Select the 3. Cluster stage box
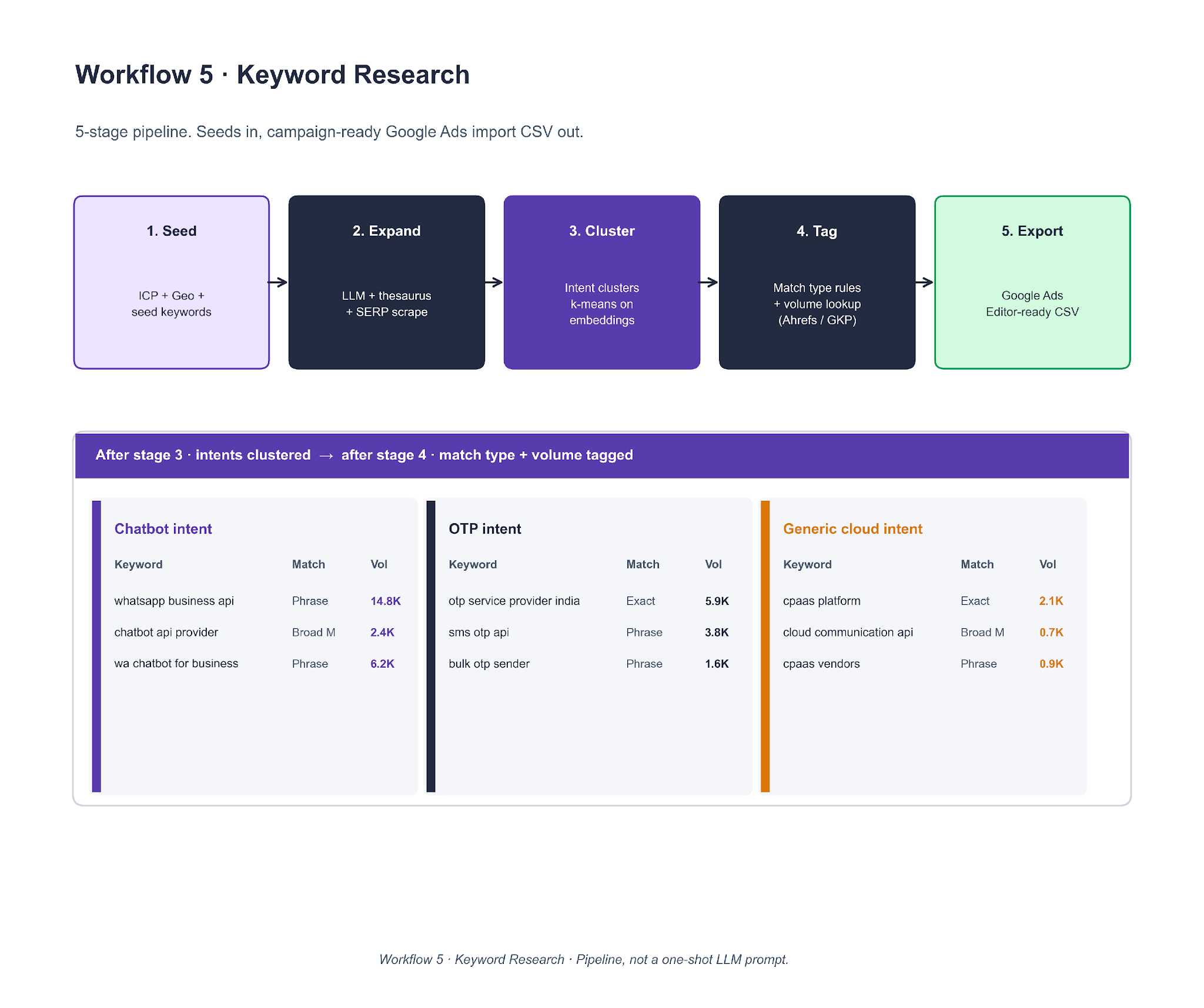 (602, 282)
